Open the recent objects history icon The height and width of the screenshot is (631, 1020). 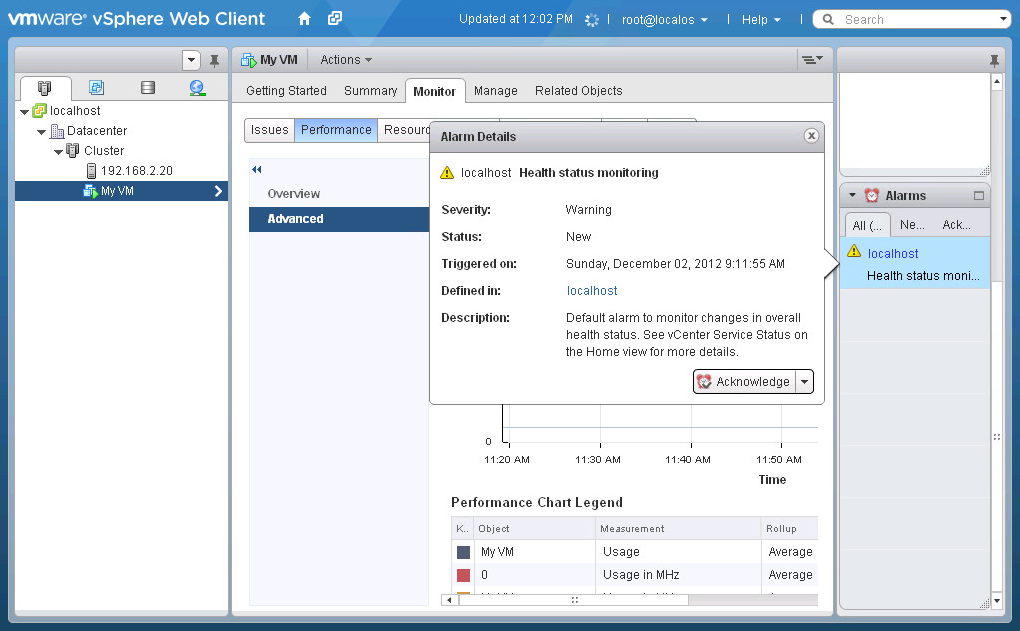pyautogui.click(x=334, y=18)
